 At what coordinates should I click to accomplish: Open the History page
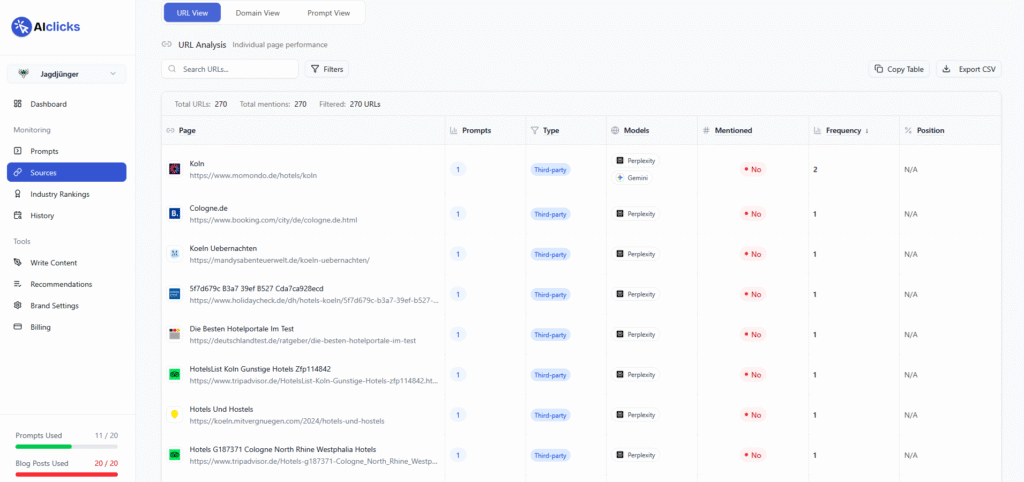click(42, 215)
